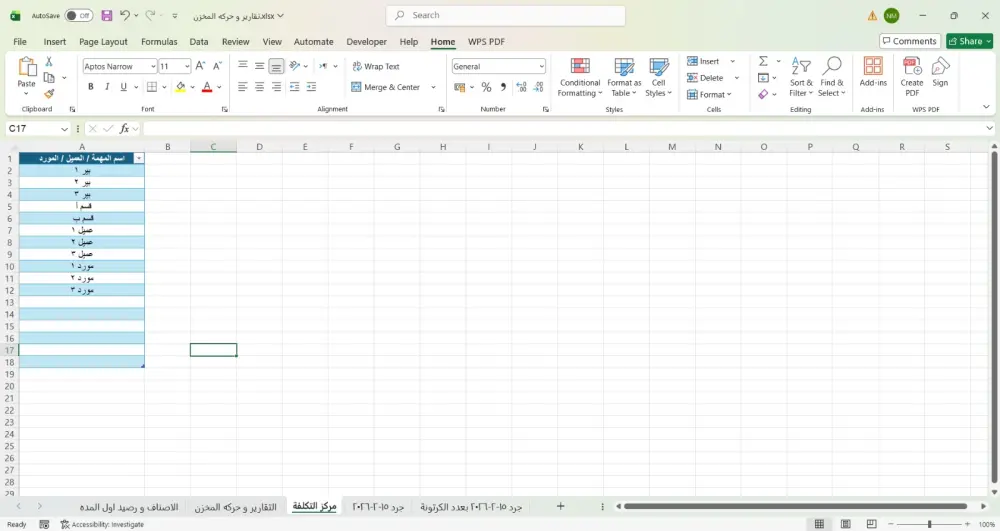The height and width of the screenshot is (531, 1000).
Task: Open the font size dropdown
Action: pyautogui.click(x=187, y=66)
